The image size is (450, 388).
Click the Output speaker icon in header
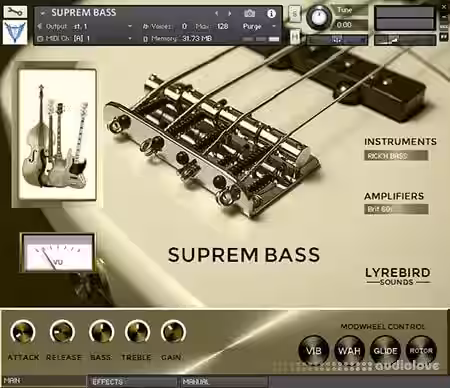coord(40,26)
